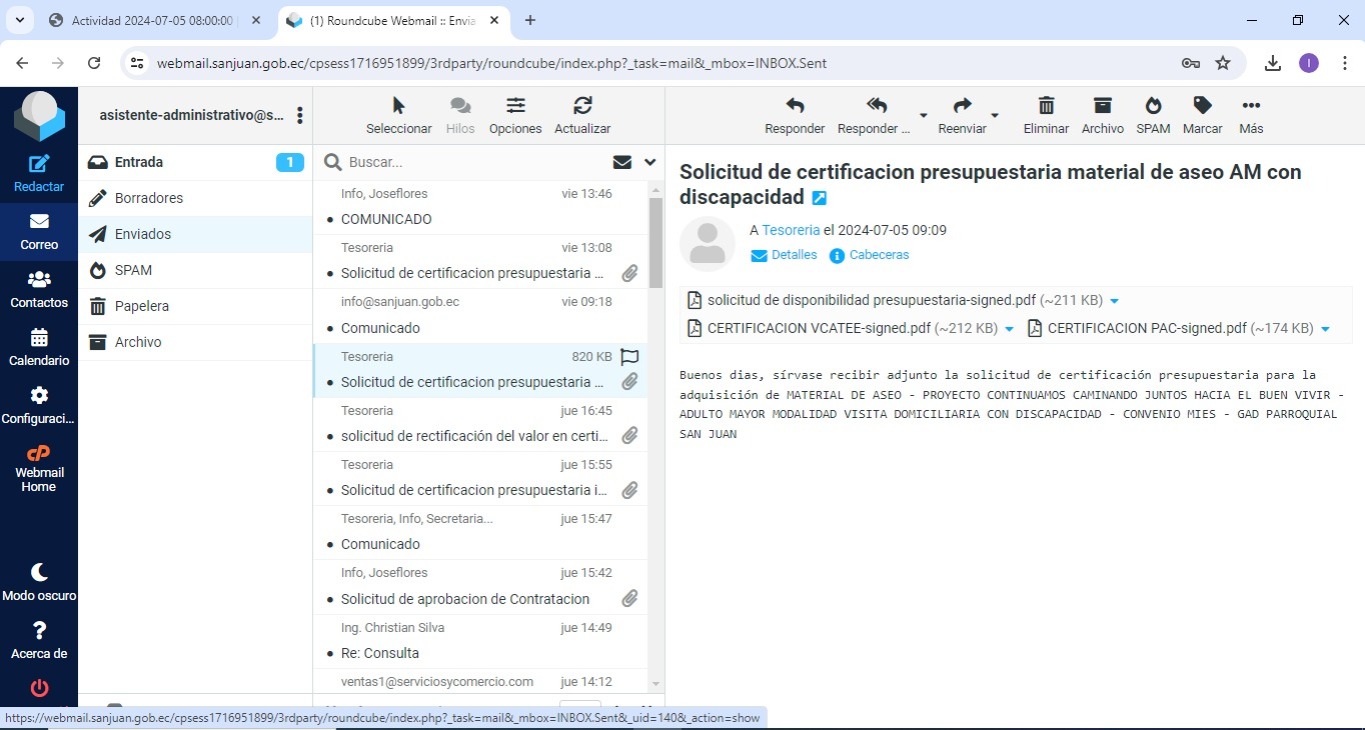Click the Responder reply icon
Screen dimensions: 1365x730
coord(794,106)
